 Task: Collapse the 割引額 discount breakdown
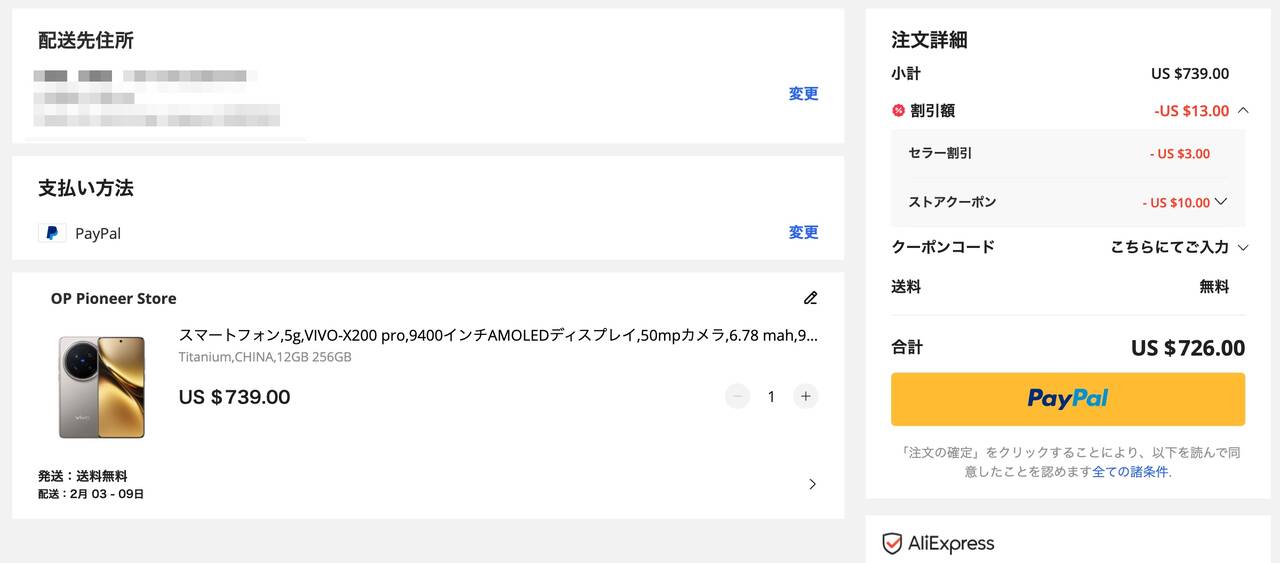[x=1243, y=111]
